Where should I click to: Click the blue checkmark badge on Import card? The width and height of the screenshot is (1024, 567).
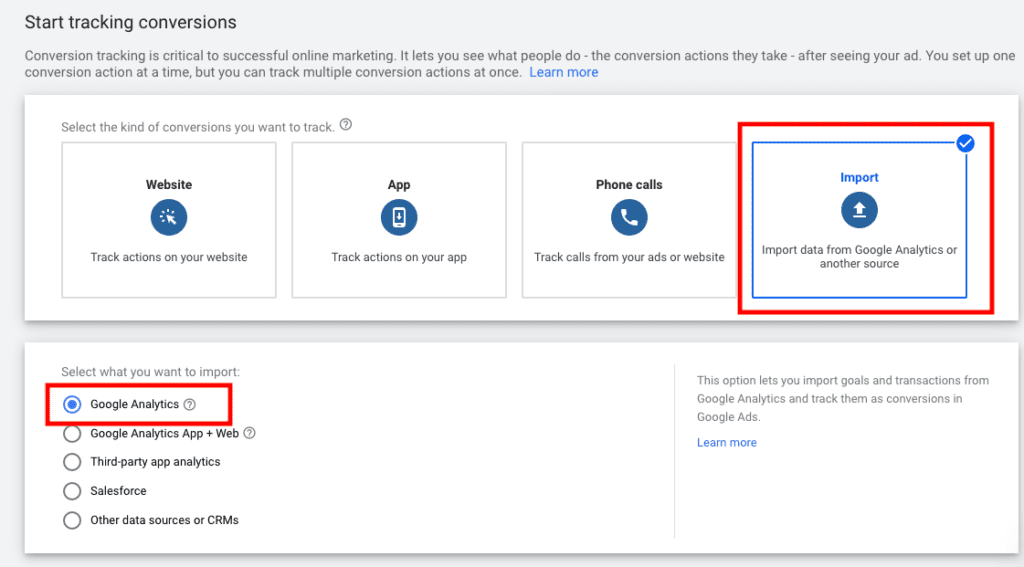click(x=965, y=143)
